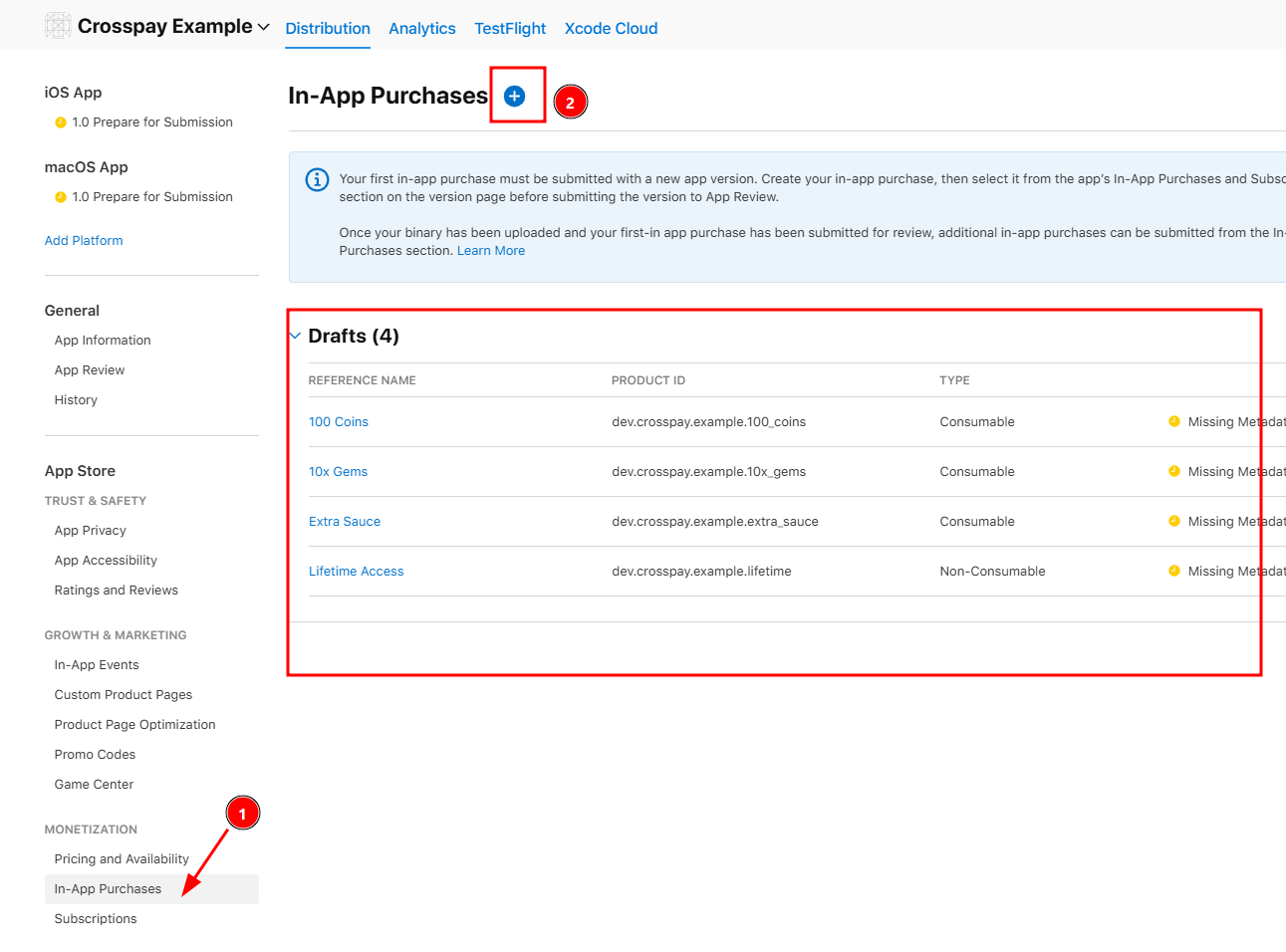Viewport: 1286px width, 952px height.
Task: Click the TYPE column header
Action: click(954, 380)
